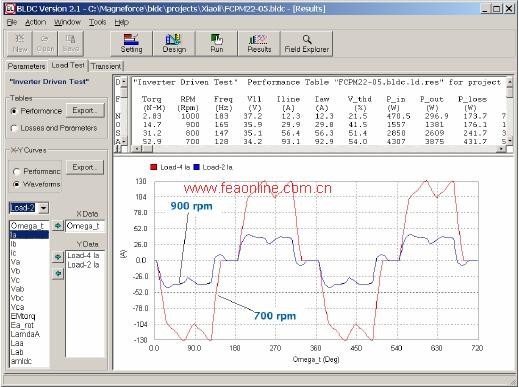The height and width of the screenshot is (387, 519).
Task: Click green arrow beside X Data field
Action: coord(58,226)
